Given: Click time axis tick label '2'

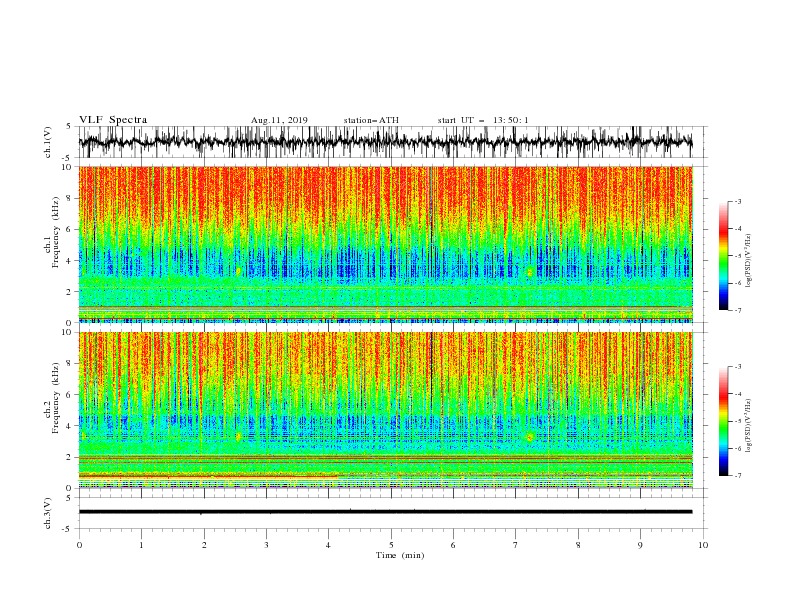Looking at the screenshot, I should pos(204,545).
